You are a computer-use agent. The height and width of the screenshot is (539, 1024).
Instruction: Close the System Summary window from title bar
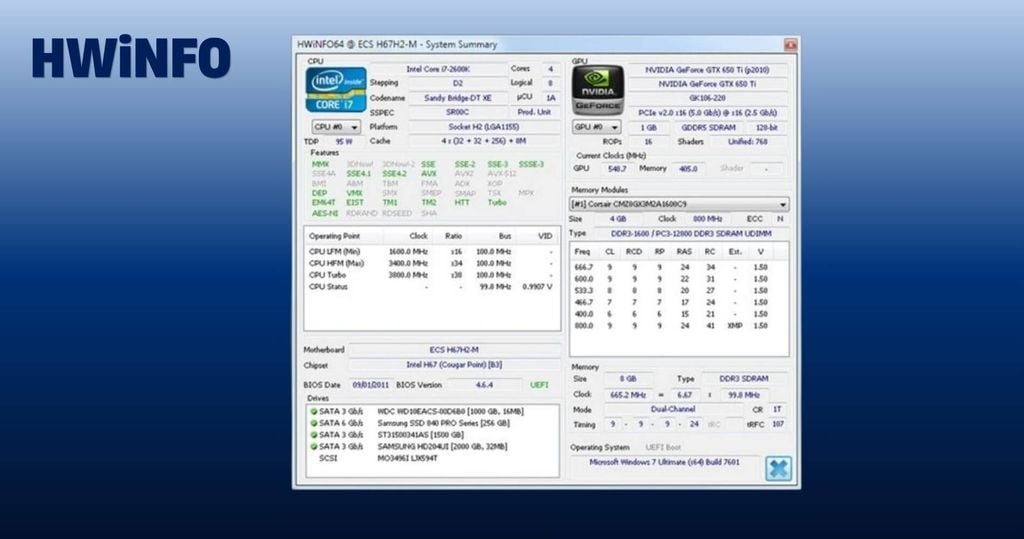point(790,44)
